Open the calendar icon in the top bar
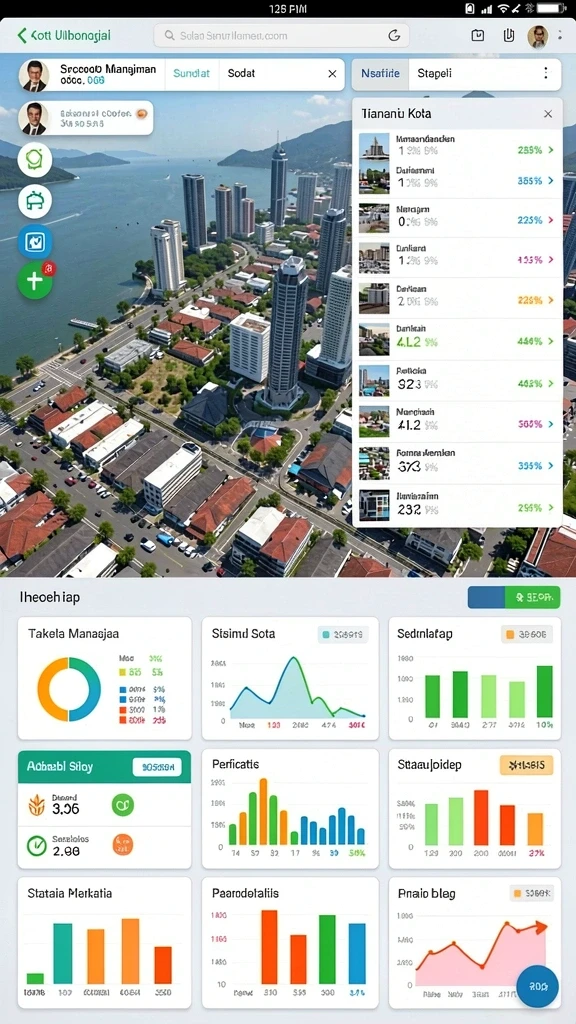576x1024 pixels. click(477, 35)
